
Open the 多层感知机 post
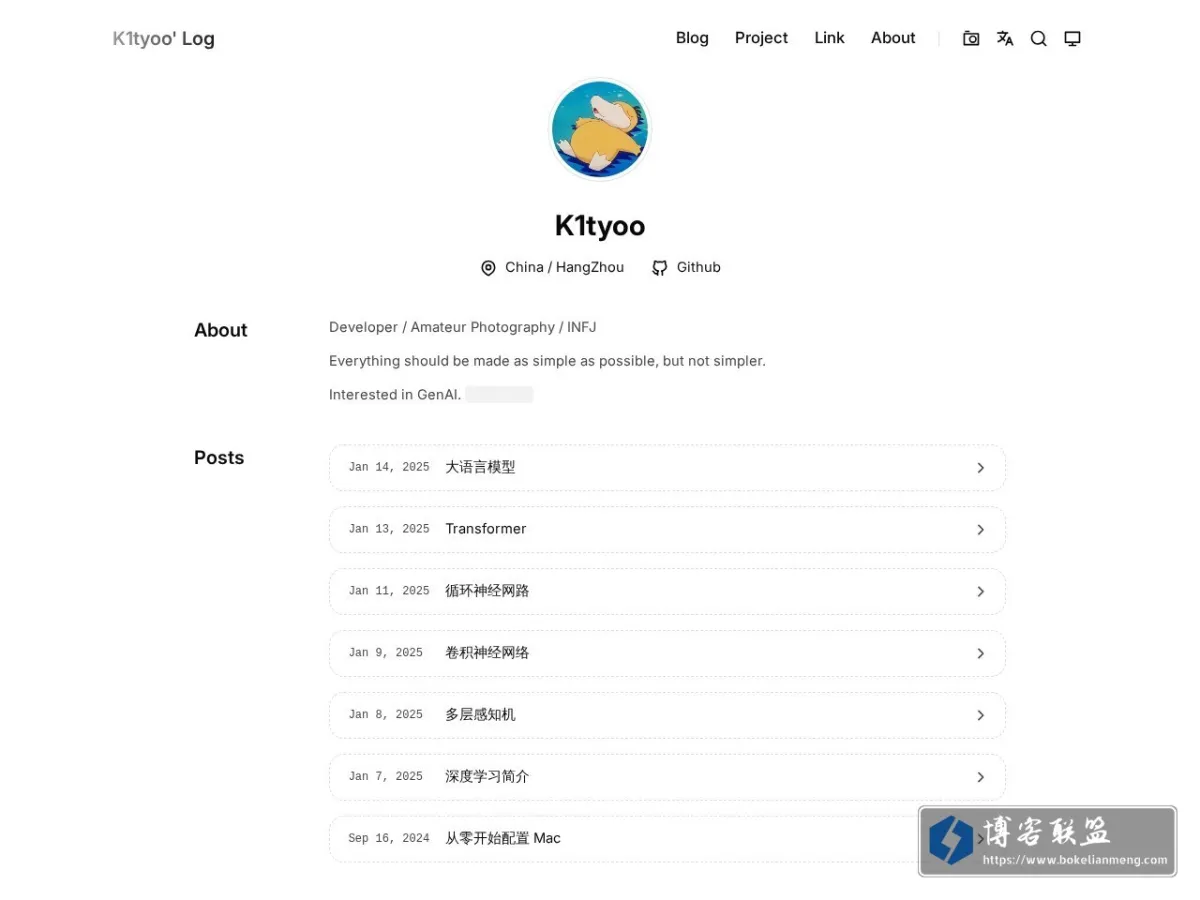click(667, 715)
